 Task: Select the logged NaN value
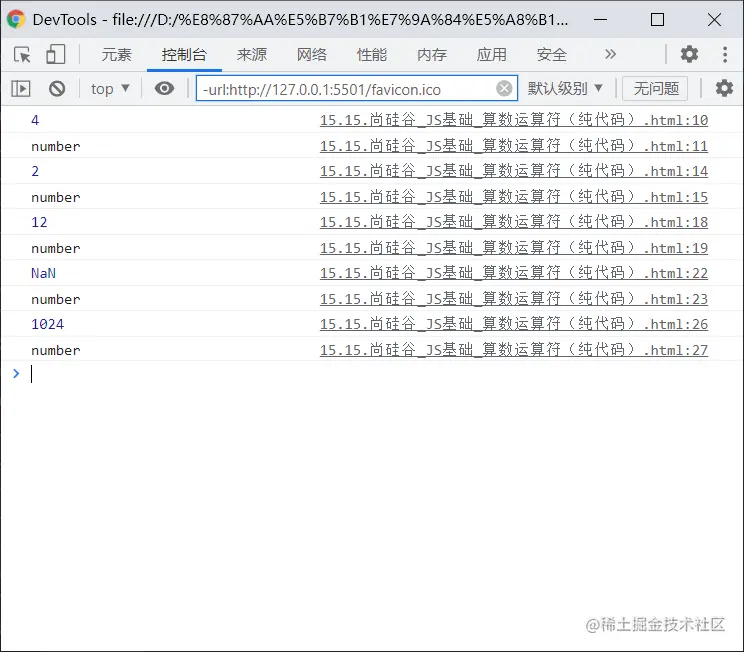click(44, 273)
